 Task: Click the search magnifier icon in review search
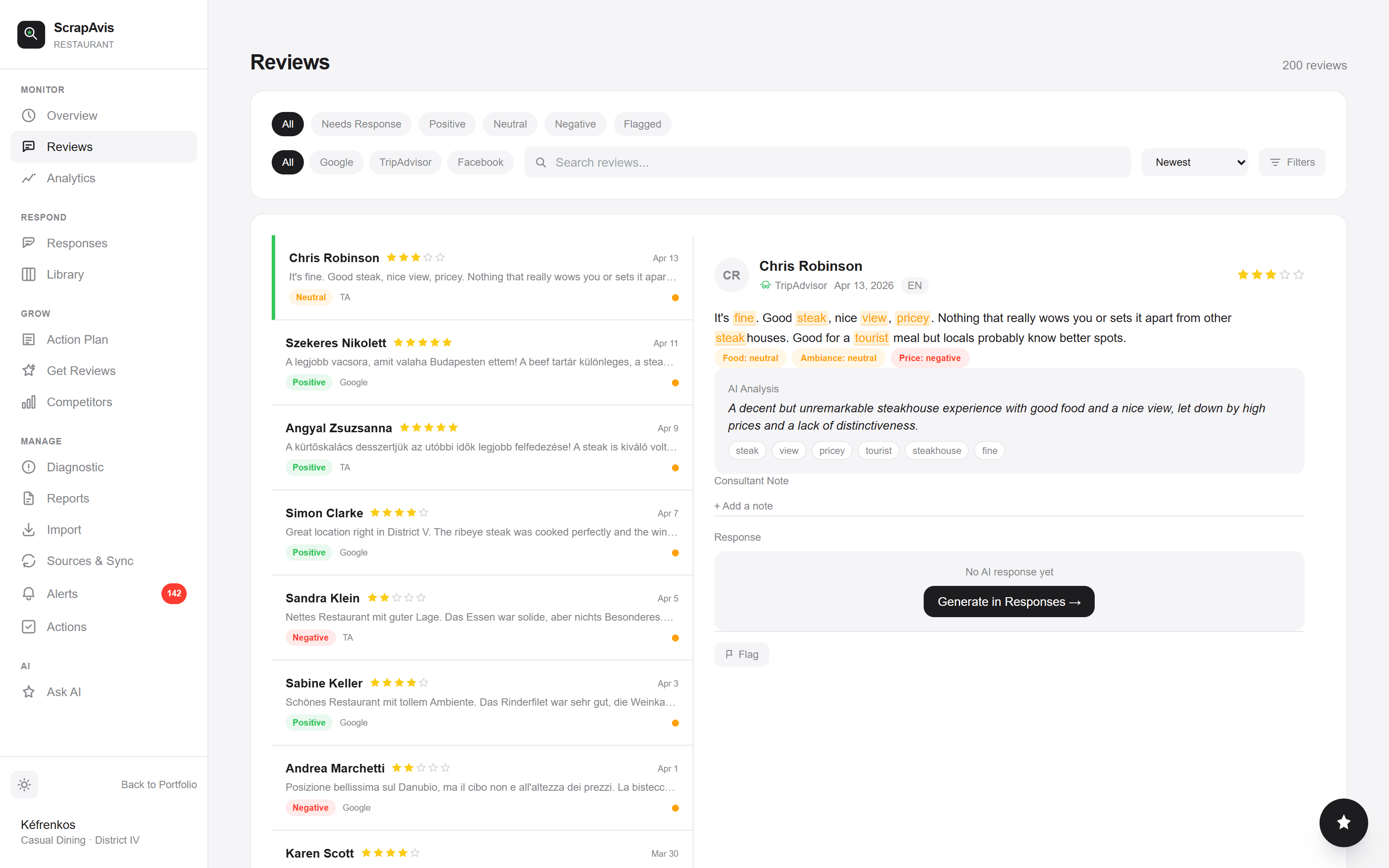coord(541,162)
